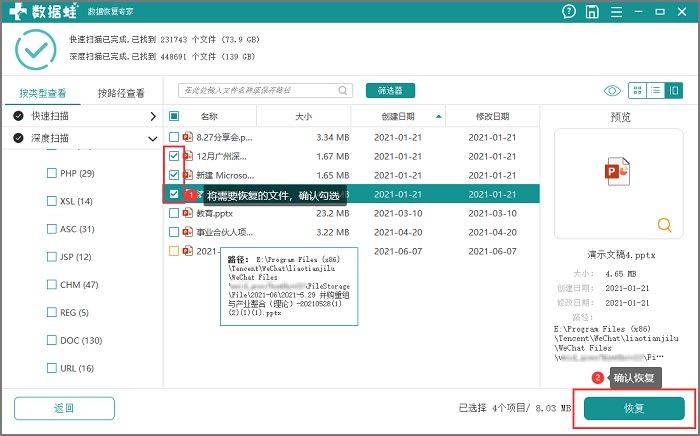
Task: Open the hamburger menu in title bar
Action: pos(616,12)
